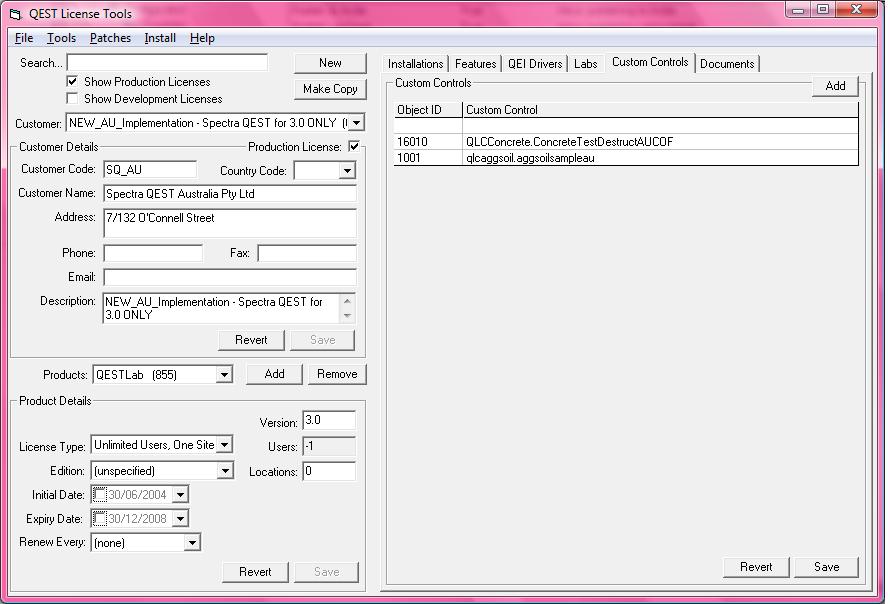Expand the License Type dropdown
Image resolution: width=890 pixels, height=604 pixels.
pos(224,445)
